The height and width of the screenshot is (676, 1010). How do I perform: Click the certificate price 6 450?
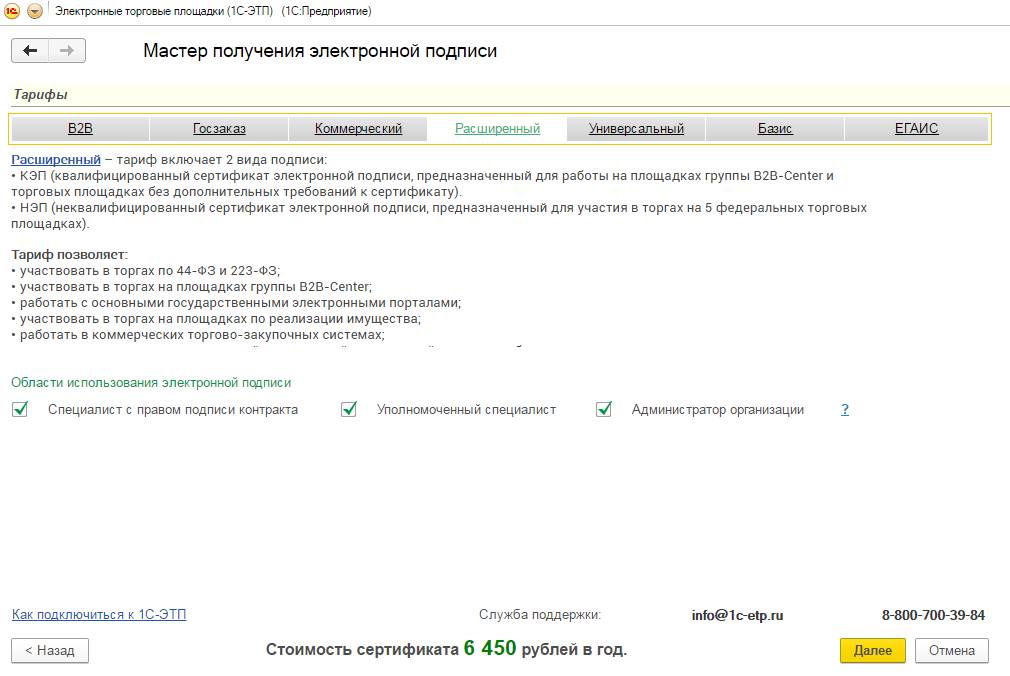click(490, 648)
